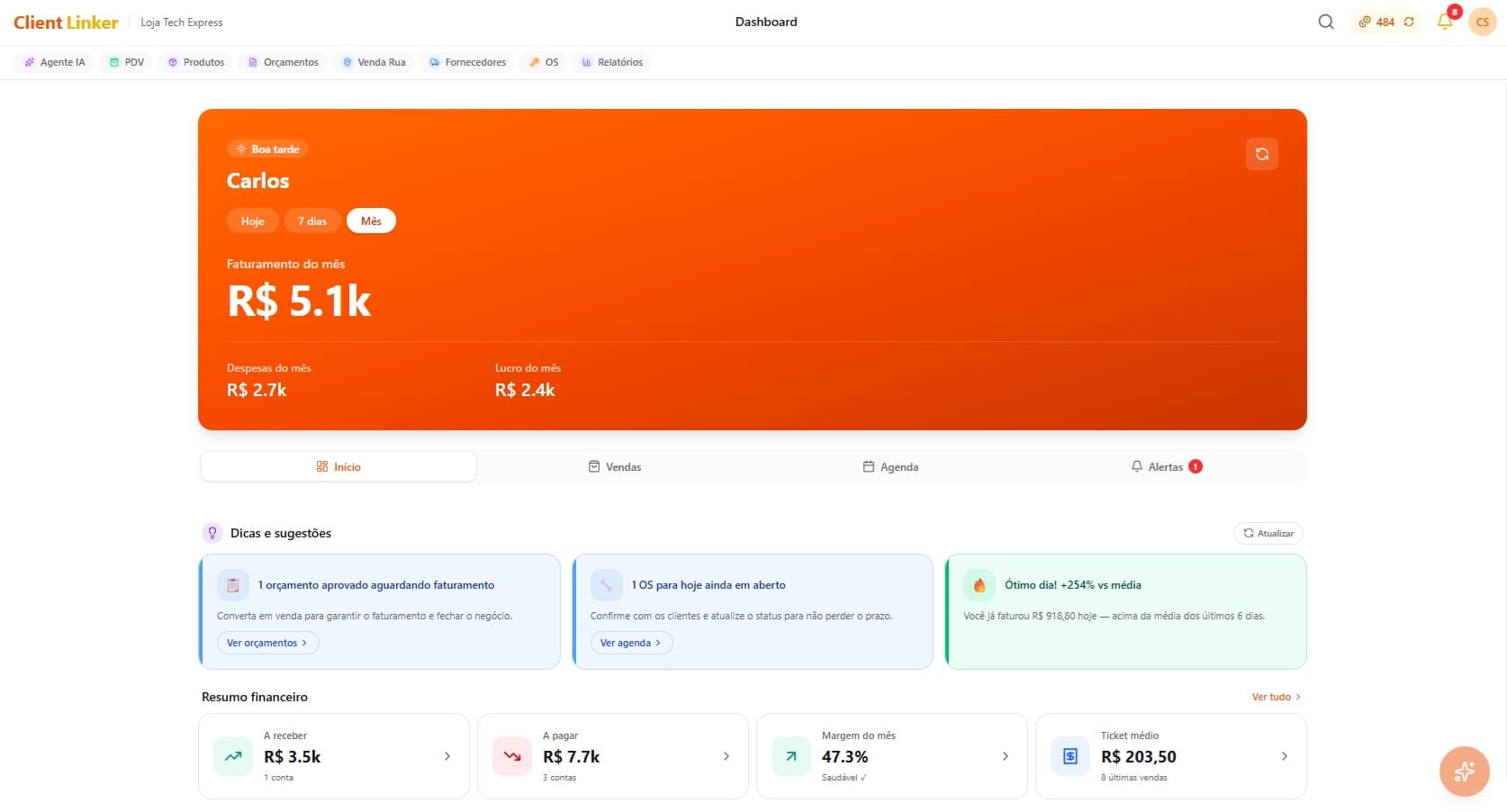Open Venda Rua shortcut

pyautogui.click(x=374, y=62)
